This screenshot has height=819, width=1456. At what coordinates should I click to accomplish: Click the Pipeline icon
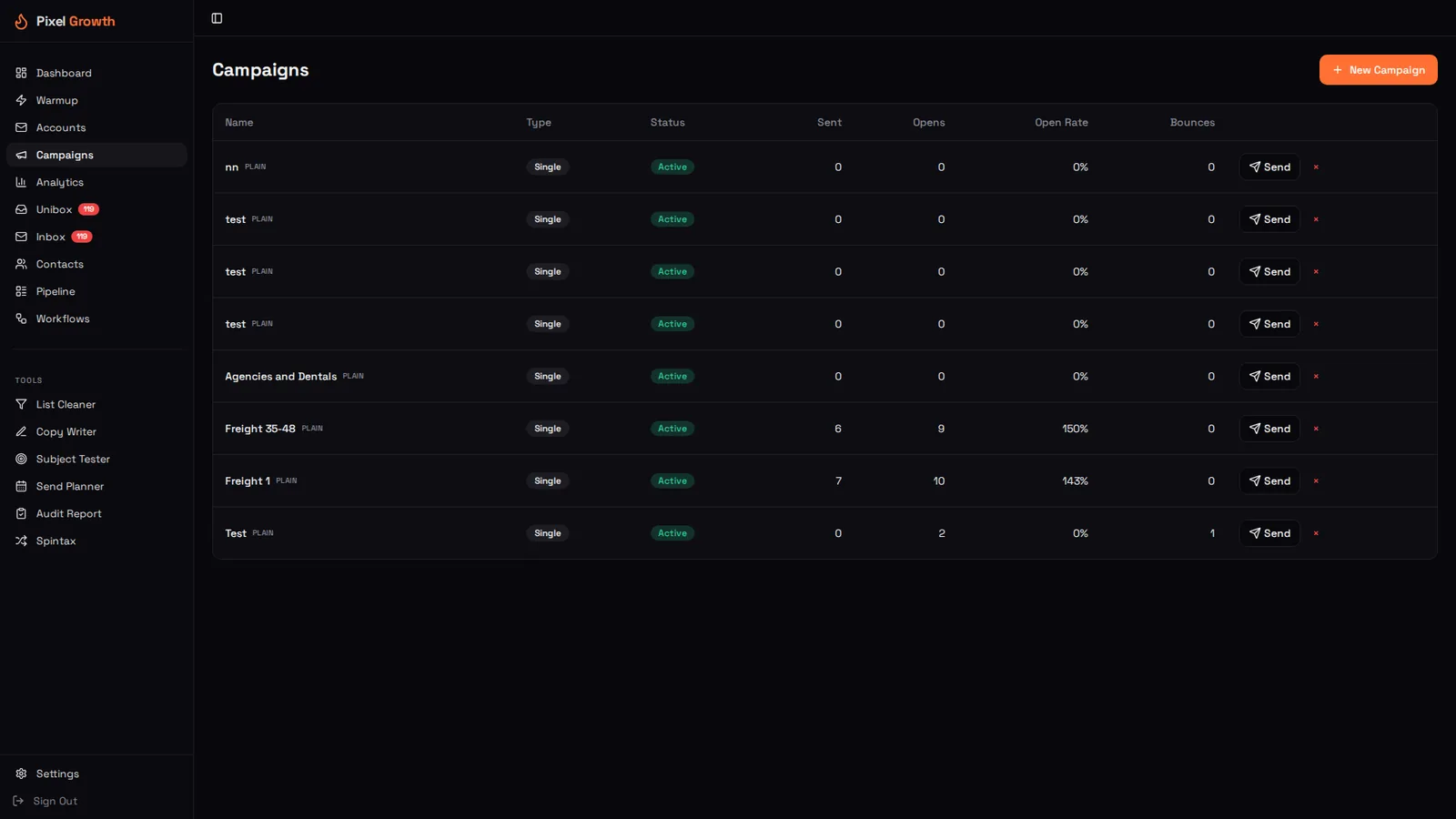(21, 291)
